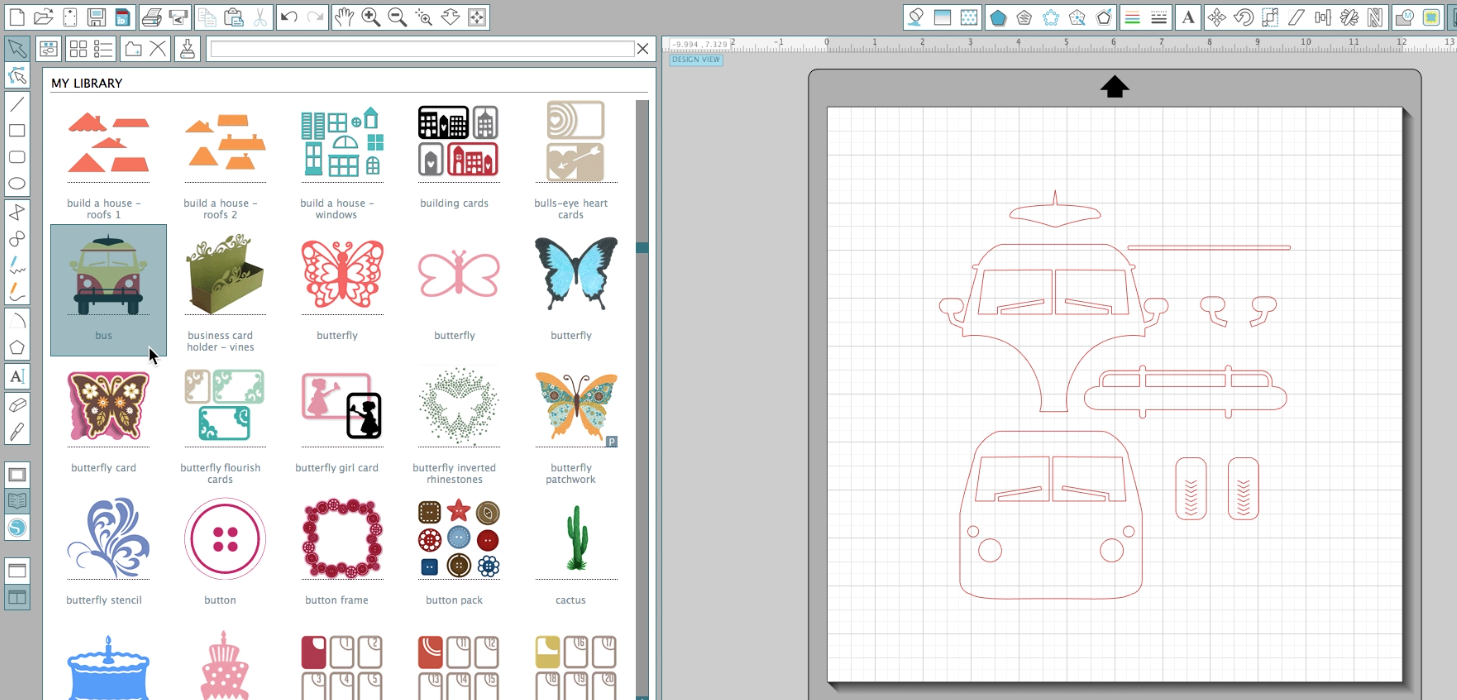Click the library search field
This screenshot has height=700, width=1457.
(421, 48)
